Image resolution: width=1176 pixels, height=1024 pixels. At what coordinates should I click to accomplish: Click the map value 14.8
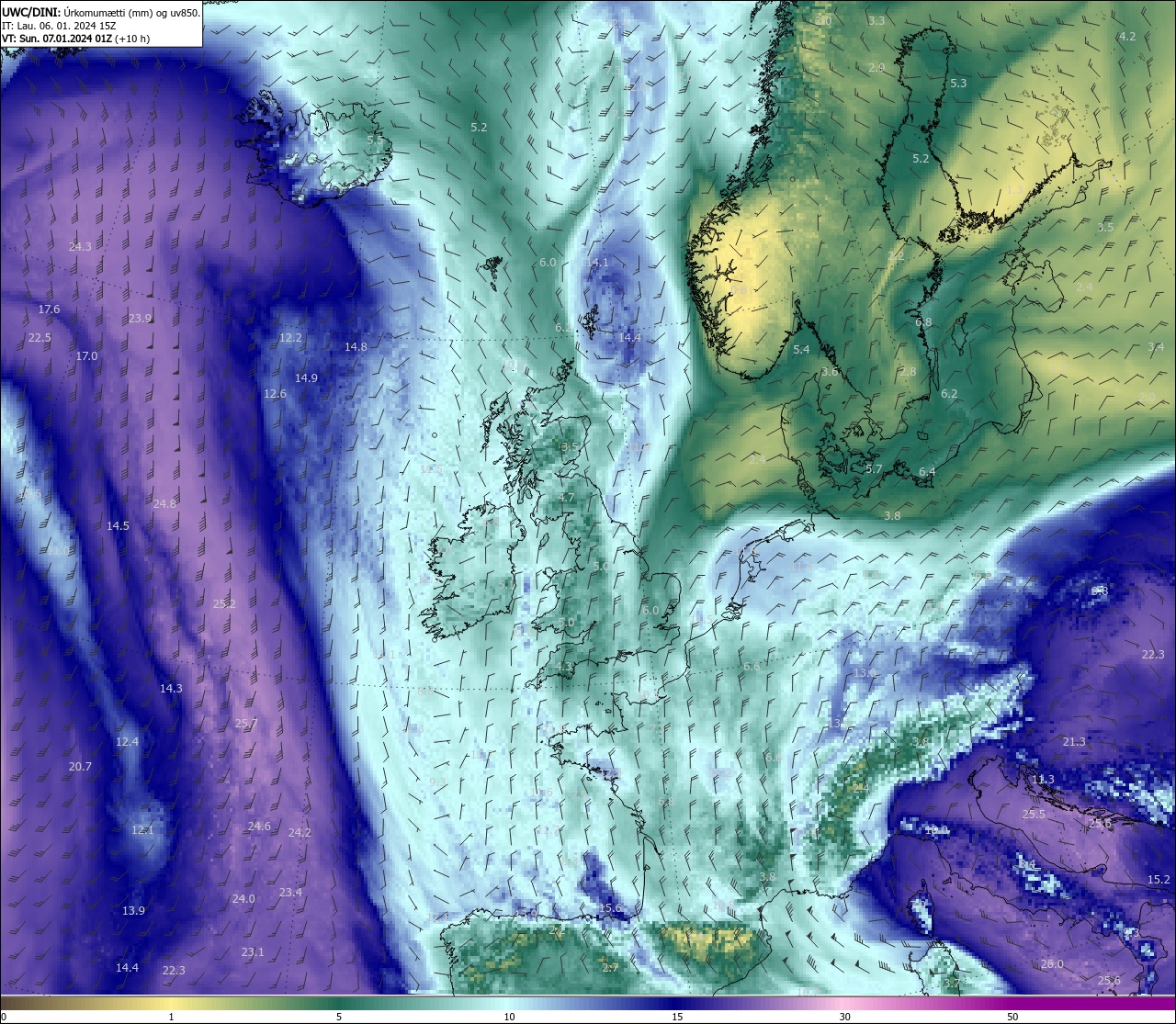[x=356, y=346]
